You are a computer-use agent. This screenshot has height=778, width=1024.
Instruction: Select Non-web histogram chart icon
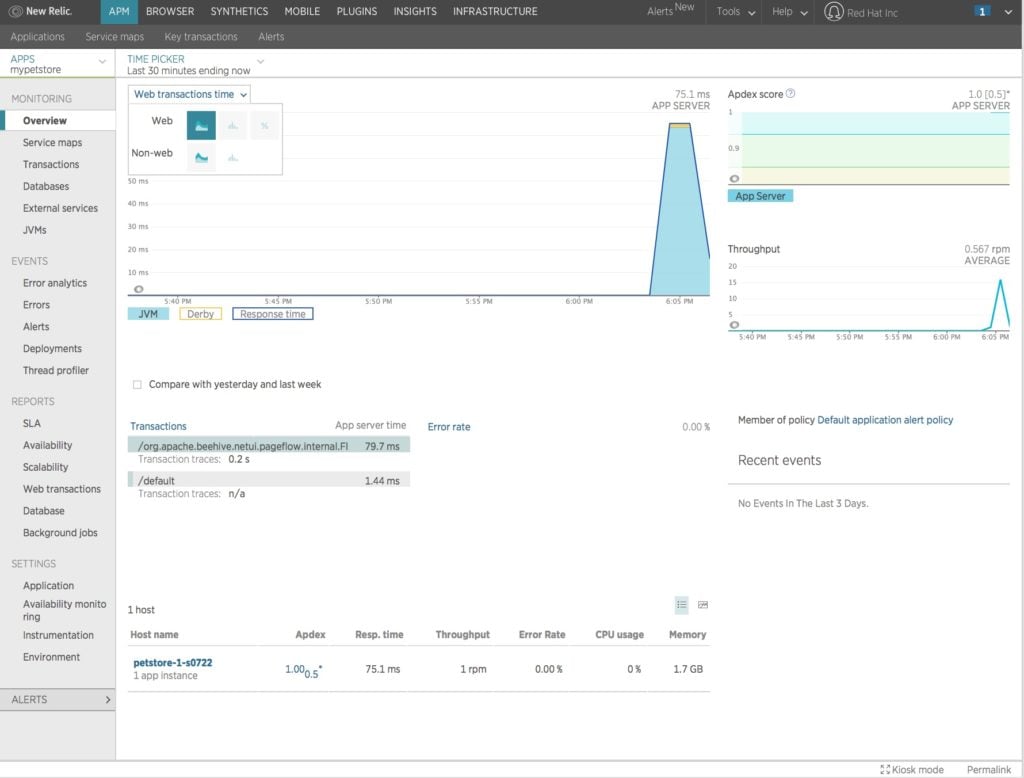tap(233, 157)
